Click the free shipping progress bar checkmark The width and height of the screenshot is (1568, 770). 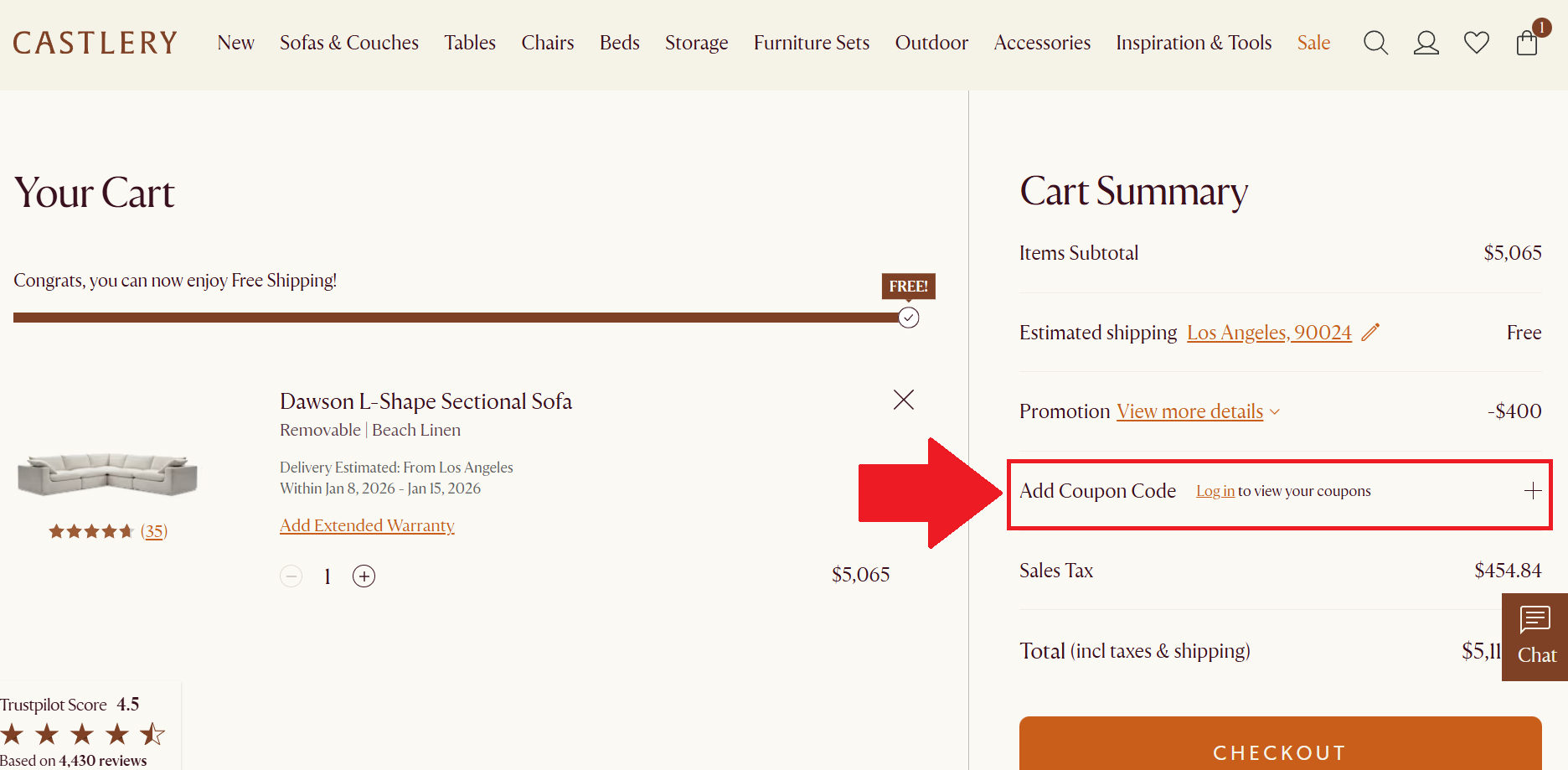[908, 318]
